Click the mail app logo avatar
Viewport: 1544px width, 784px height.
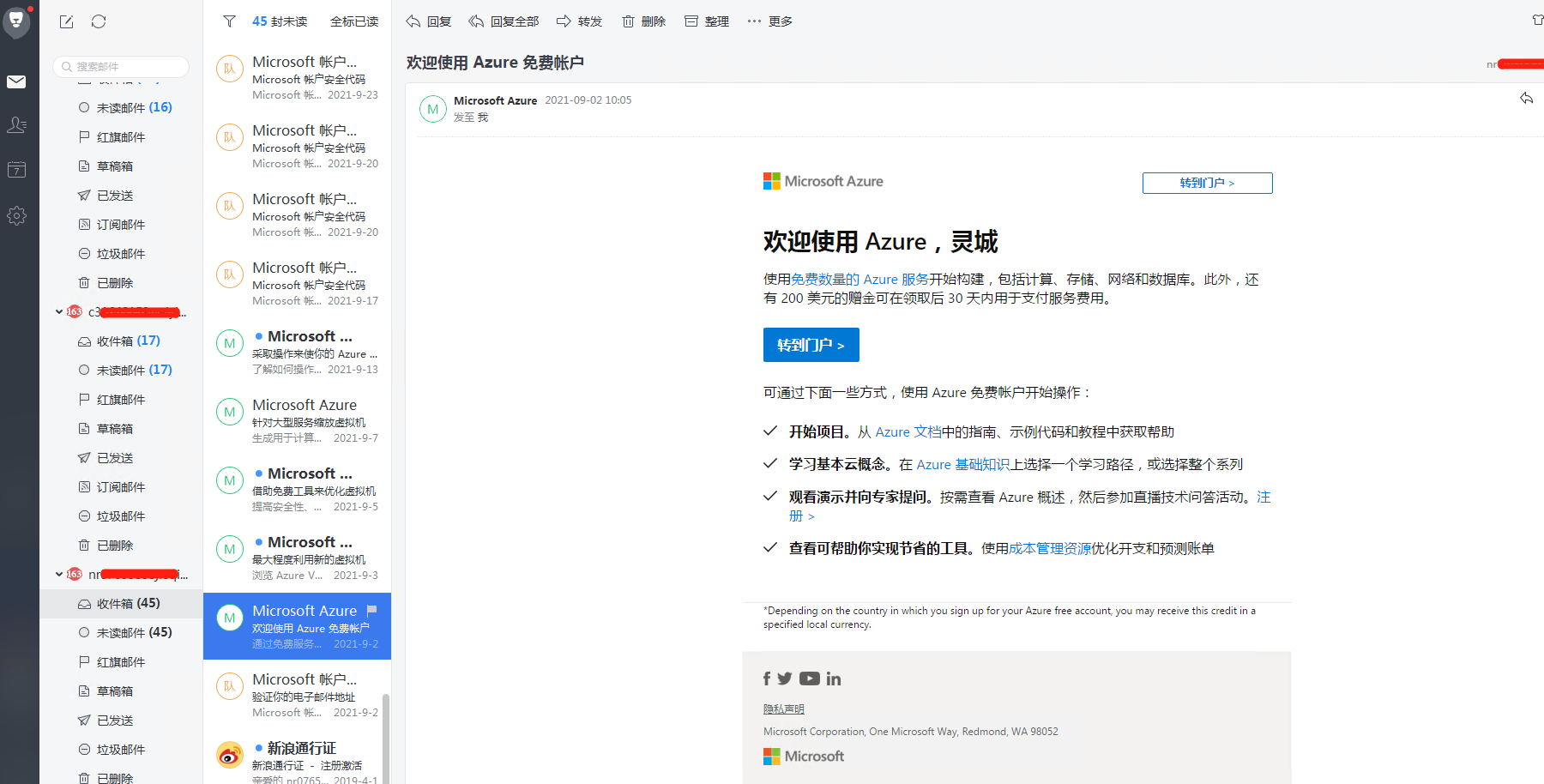(16, 21)
